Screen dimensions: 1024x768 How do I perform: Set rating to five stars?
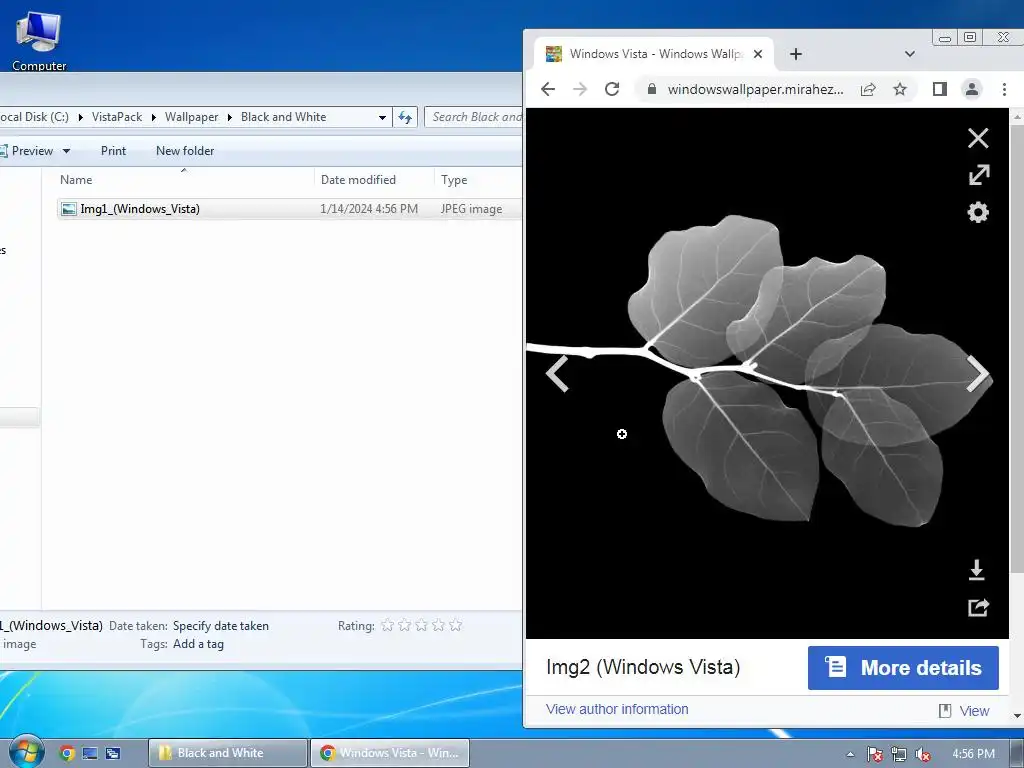pos(455,626)
